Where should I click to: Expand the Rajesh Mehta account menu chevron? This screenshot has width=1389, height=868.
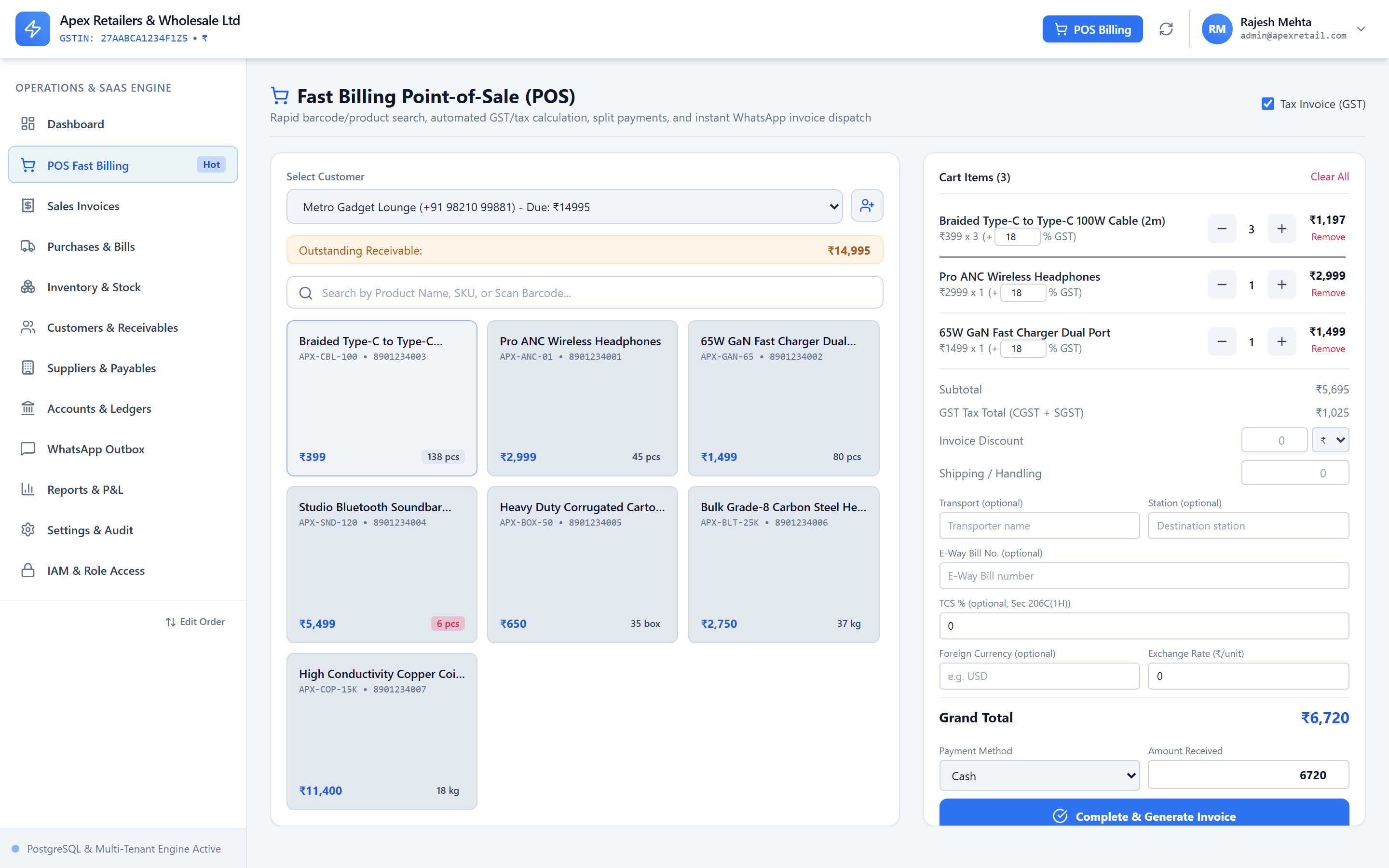coord(1361,29)
